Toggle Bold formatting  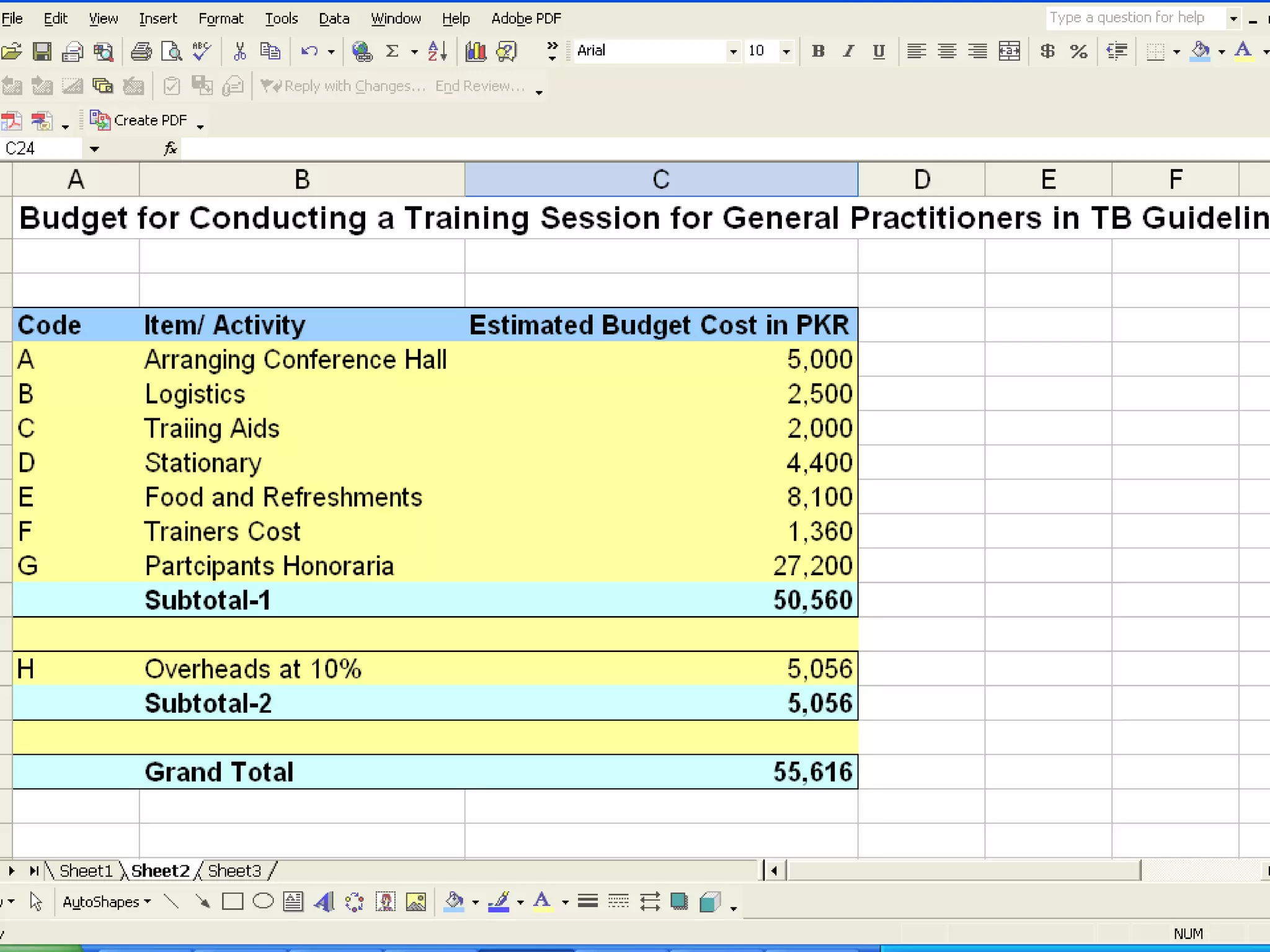818,51
